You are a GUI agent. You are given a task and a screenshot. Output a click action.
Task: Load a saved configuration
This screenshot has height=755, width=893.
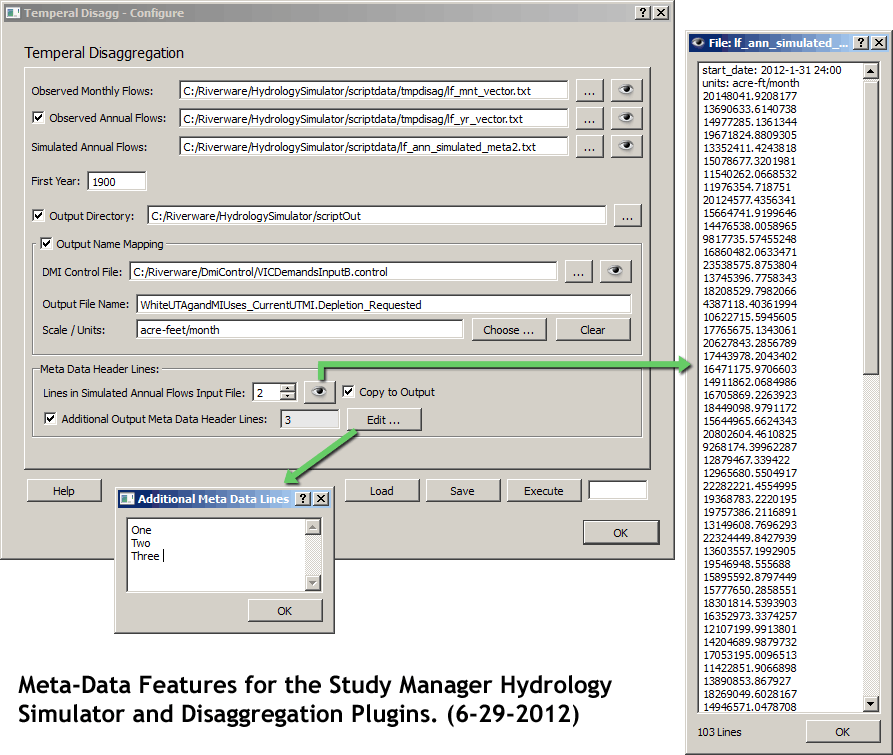[382, 491]
